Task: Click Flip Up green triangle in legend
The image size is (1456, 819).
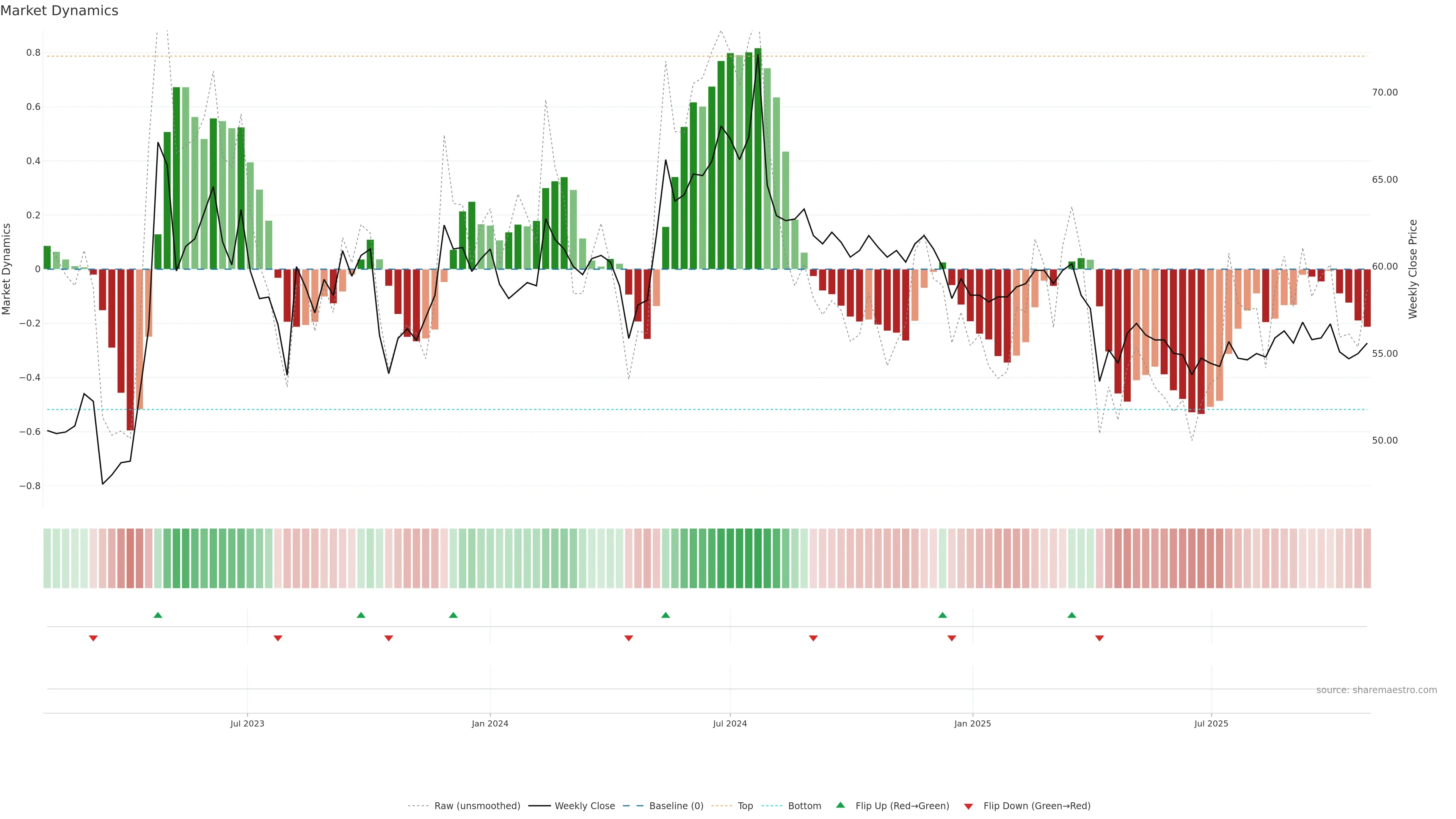Action: pyautogui.click(x=841, y=805)
